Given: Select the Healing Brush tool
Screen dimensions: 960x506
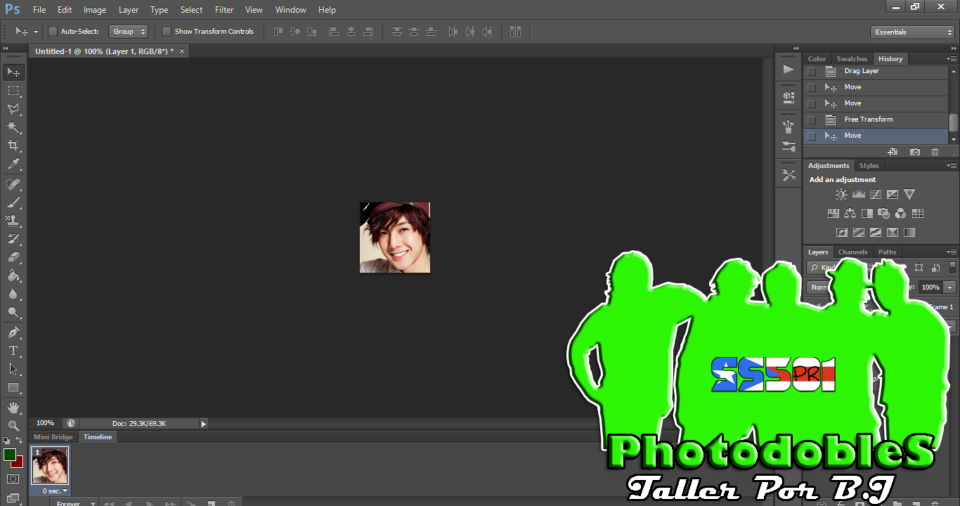Looking at the screenshot, I should [x=13, y=184].
